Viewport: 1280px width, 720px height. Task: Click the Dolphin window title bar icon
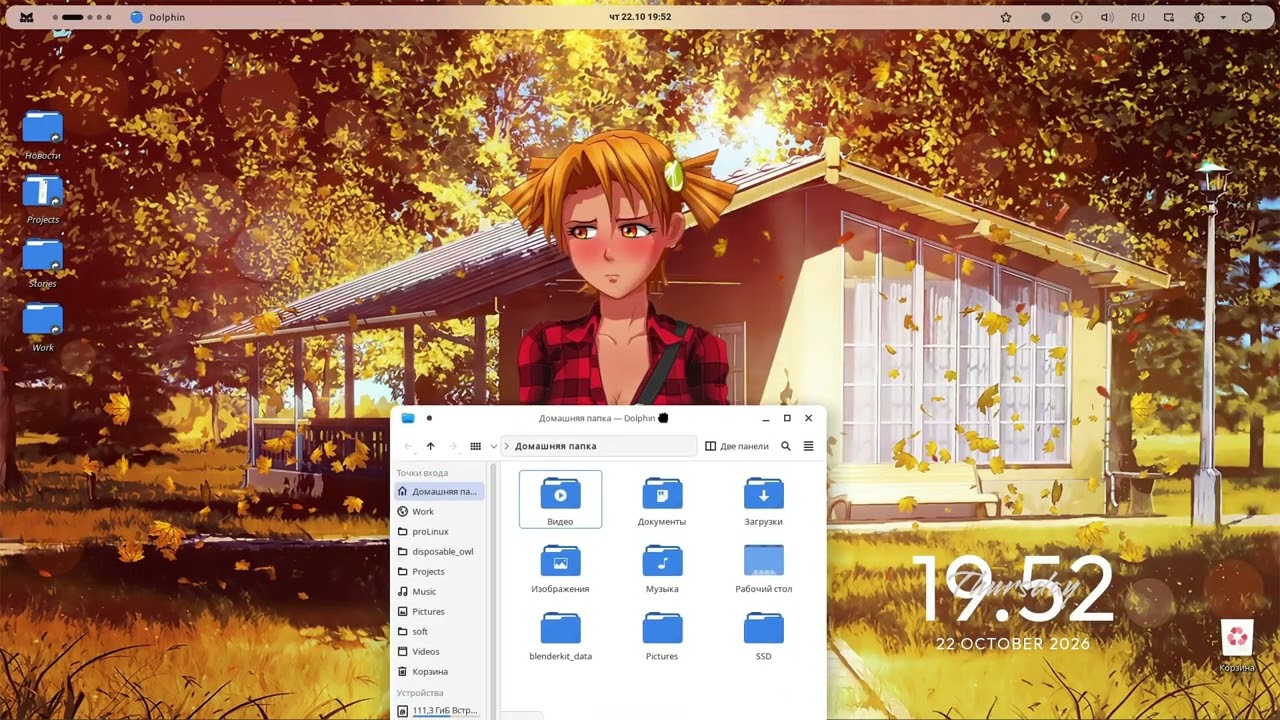pyautogui.click(x=408, y=418)
